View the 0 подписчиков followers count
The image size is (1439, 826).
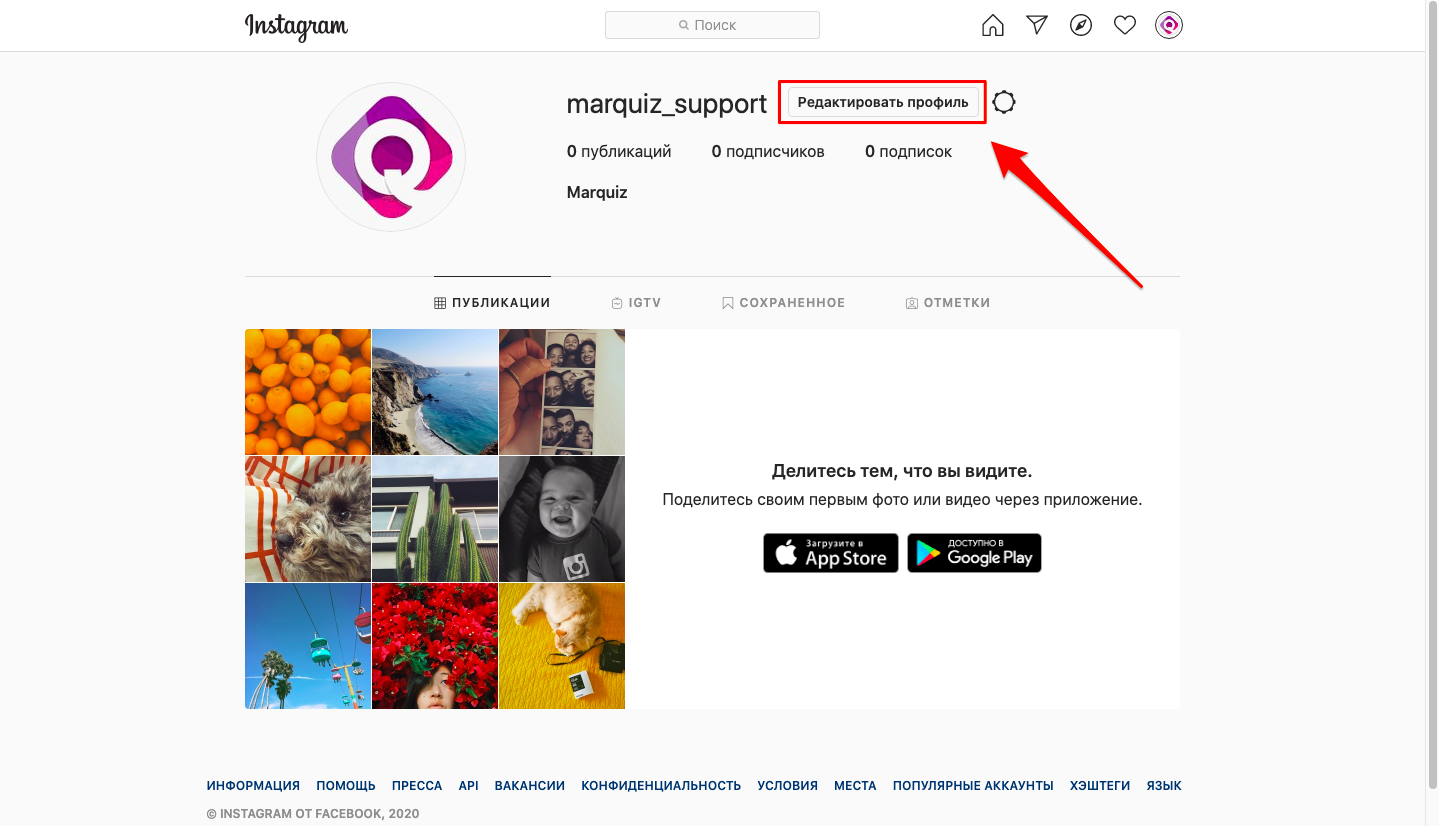click(x=768, y=152)
